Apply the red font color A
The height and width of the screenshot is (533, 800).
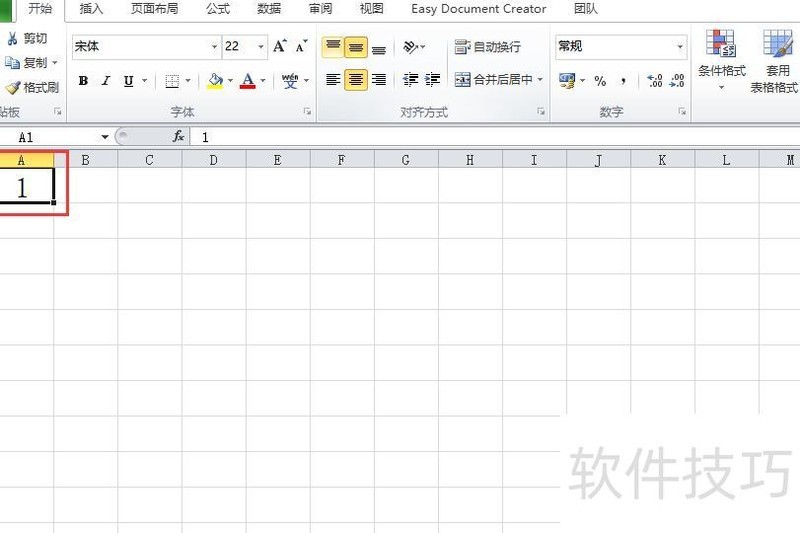[247, 81]
